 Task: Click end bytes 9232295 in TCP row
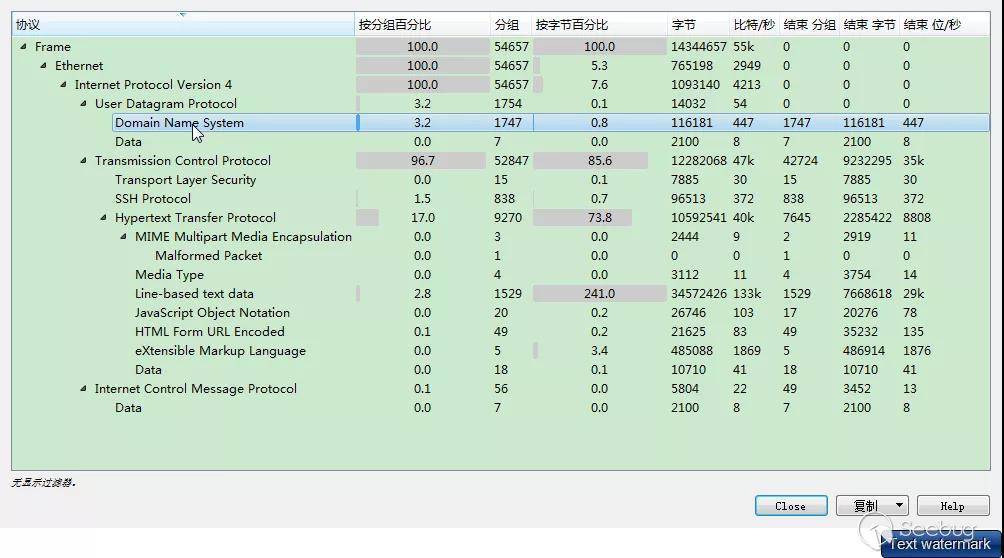867,160
